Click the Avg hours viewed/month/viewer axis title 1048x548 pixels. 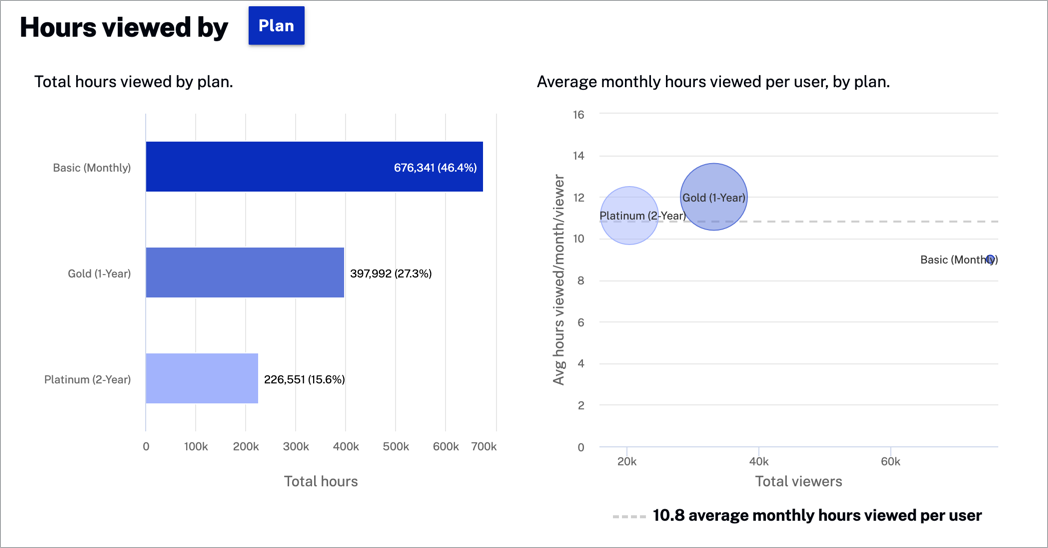point(559,280)
